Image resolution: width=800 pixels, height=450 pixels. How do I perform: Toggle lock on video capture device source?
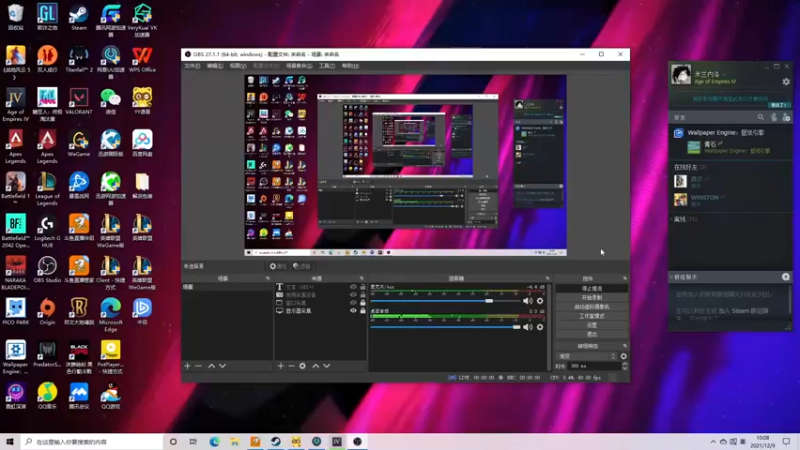[363, 294]
